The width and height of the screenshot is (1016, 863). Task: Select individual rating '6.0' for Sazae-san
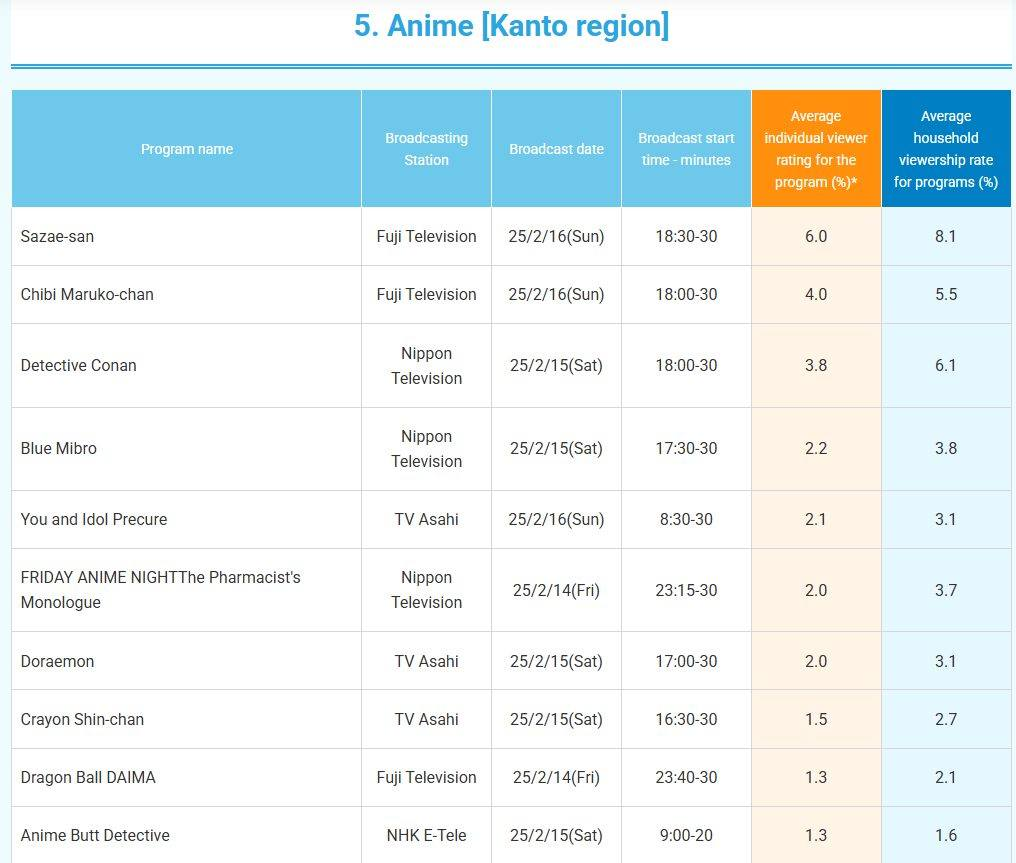[816, 236]
